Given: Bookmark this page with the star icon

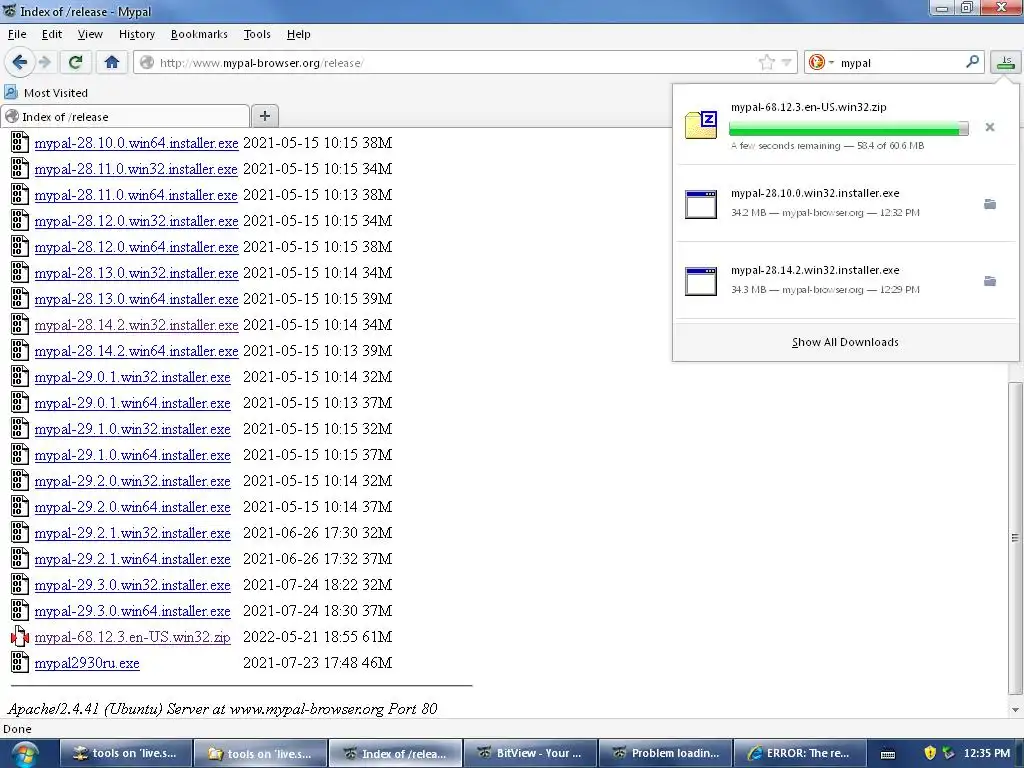Looking at the screenshot, I should [767, 63].
